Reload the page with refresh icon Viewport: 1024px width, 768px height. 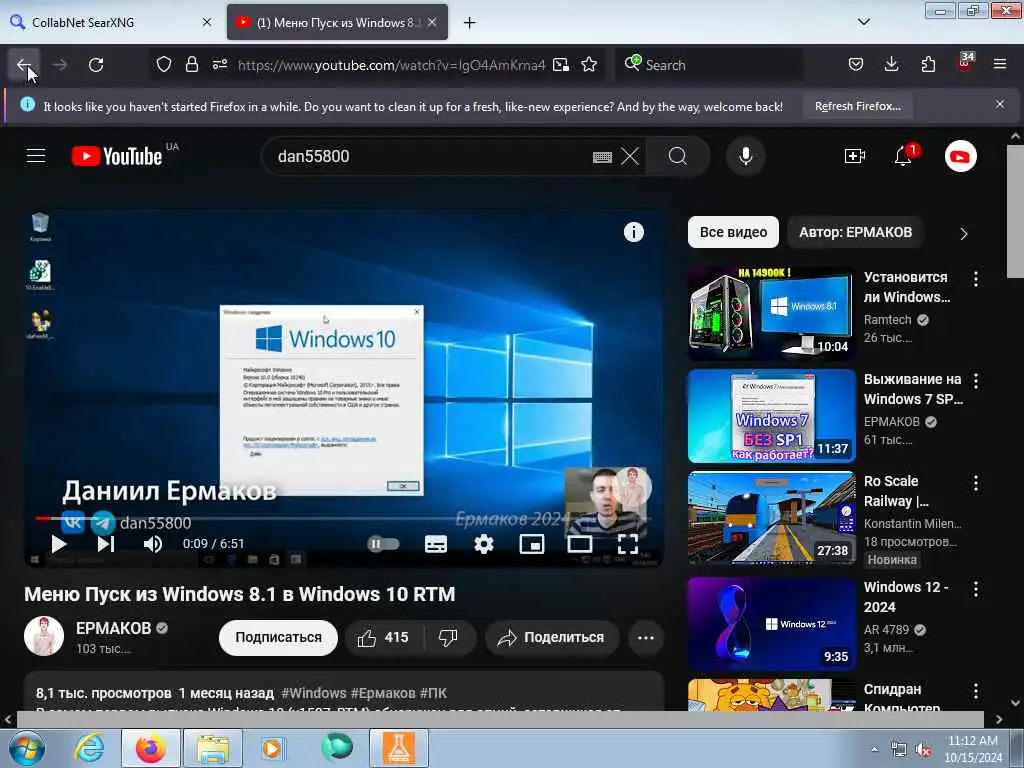click(x=96, y=65)
